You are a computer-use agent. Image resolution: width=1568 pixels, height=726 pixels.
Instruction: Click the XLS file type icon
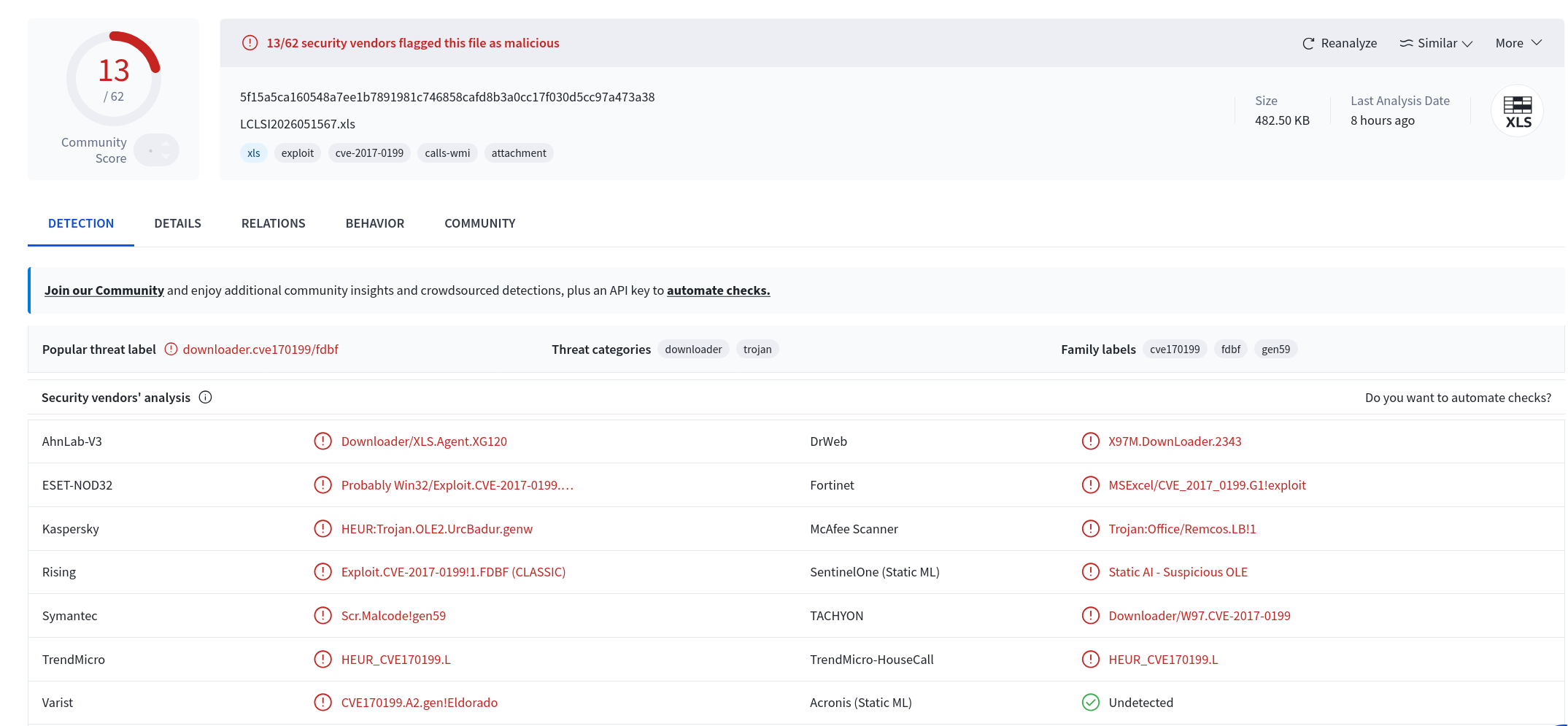pos(1518,112)
